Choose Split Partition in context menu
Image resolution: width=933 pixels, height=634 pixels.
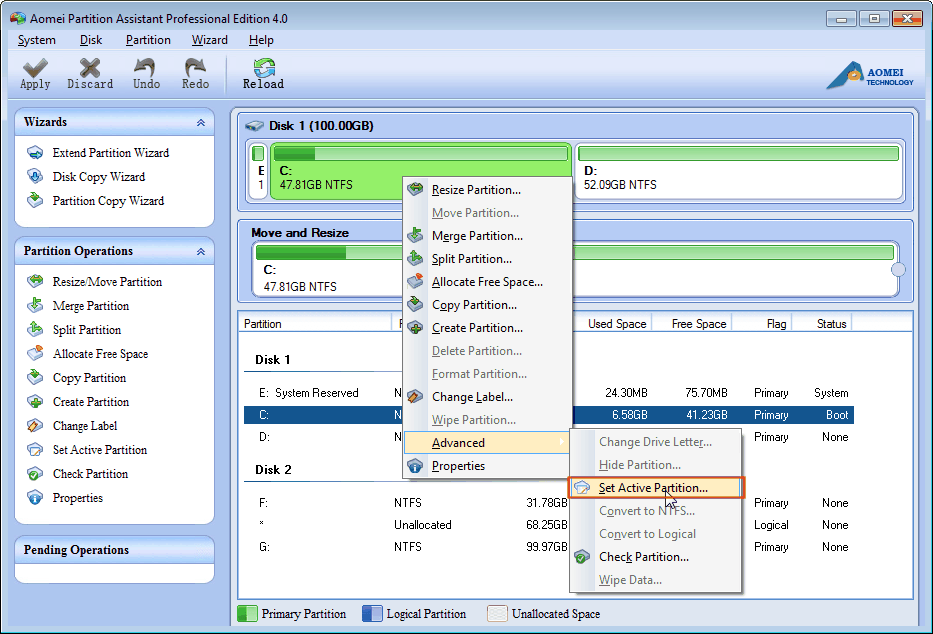coord(487,259)
